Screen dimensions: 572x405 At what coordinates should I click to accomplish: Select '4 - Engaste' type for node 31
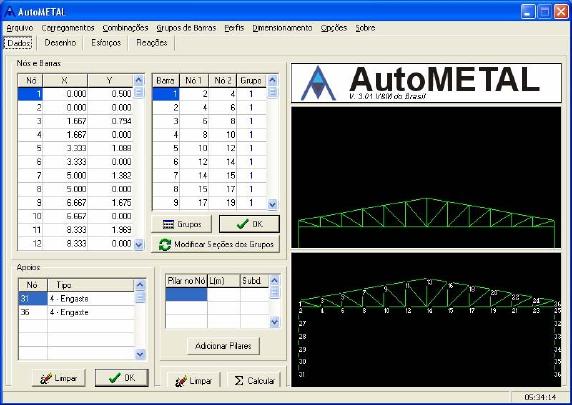point(91,299)
